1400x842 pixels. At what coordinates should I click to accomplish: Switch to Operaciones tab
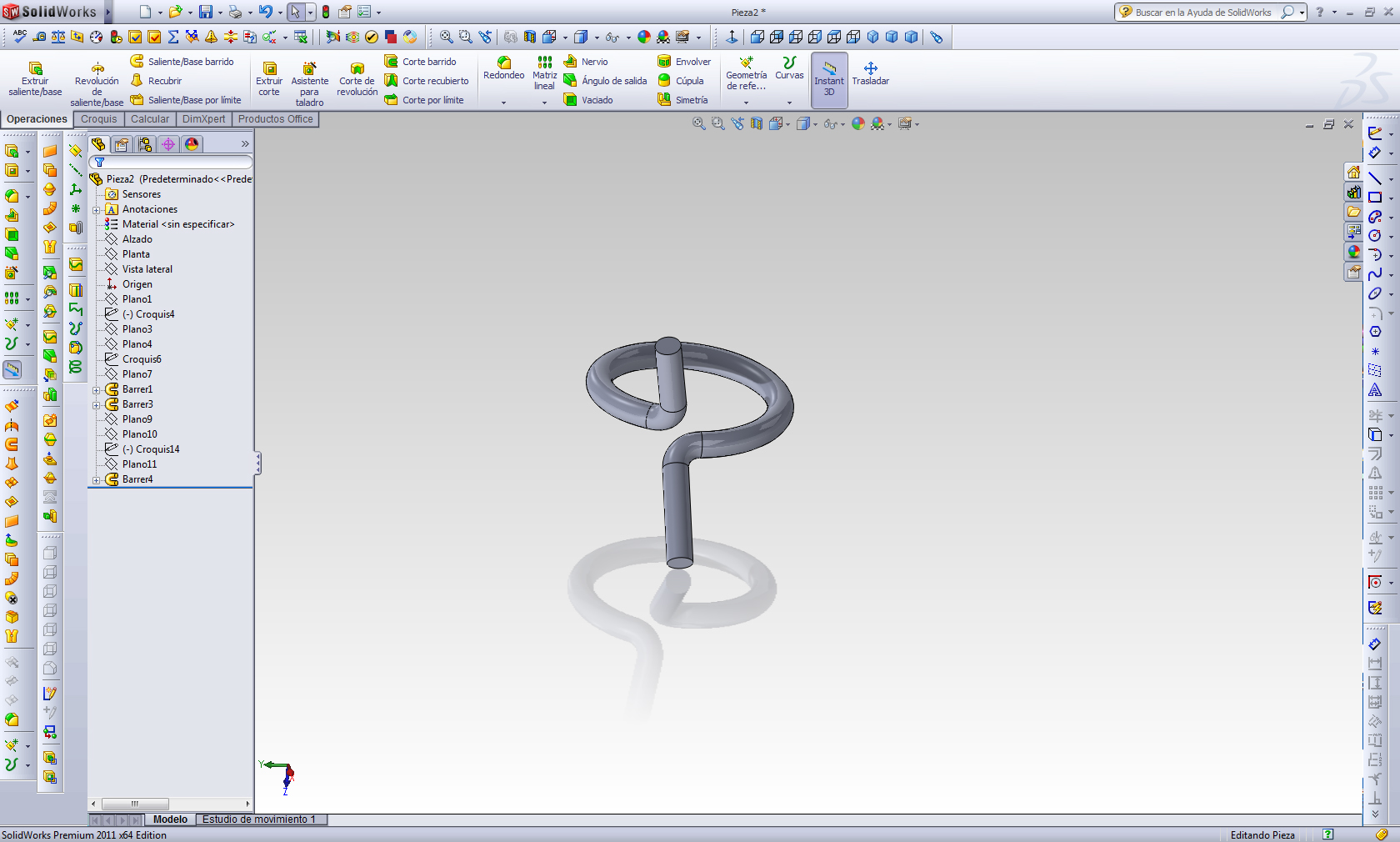37,119
